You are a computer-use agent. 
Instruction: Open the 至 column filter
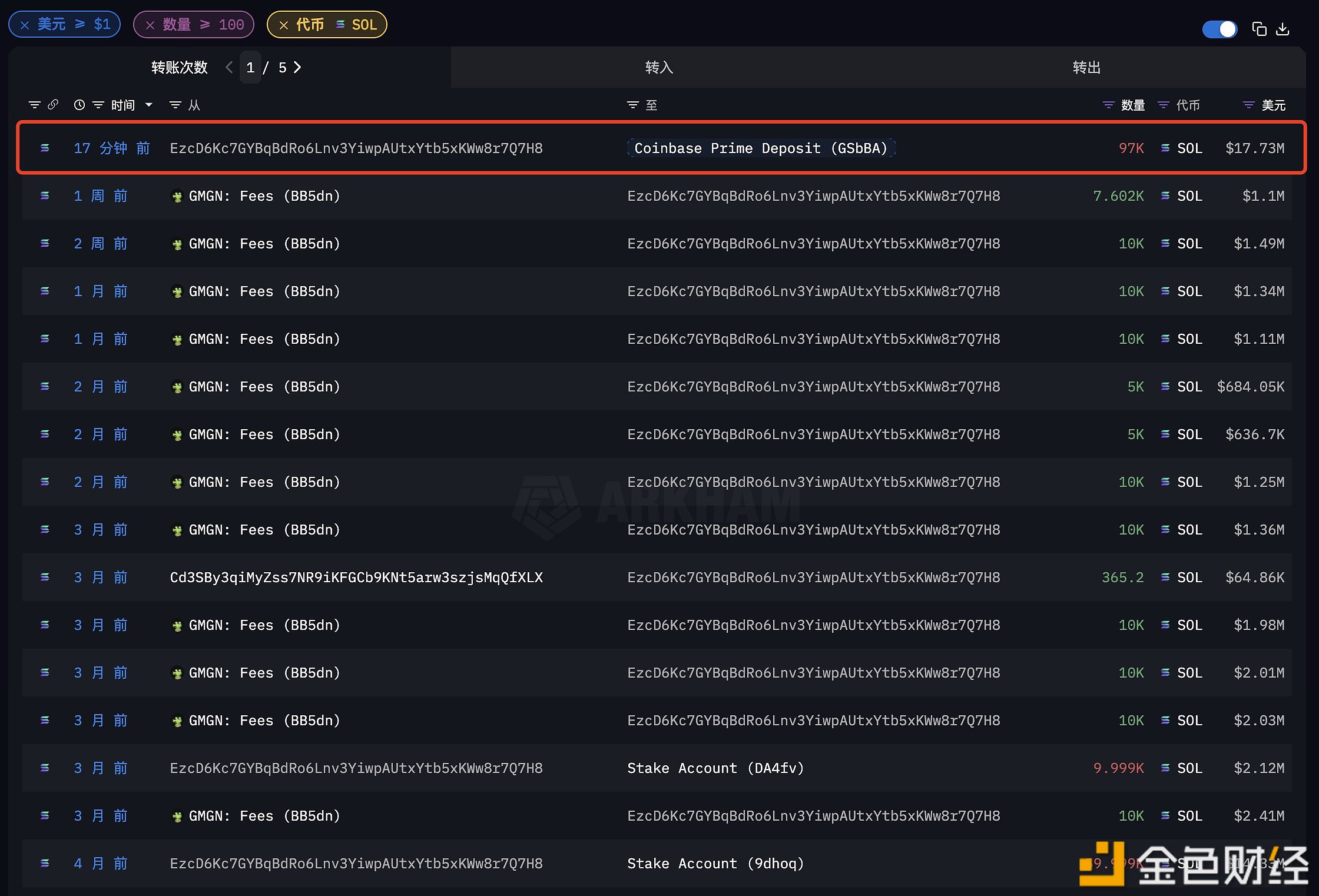[633, 105]
